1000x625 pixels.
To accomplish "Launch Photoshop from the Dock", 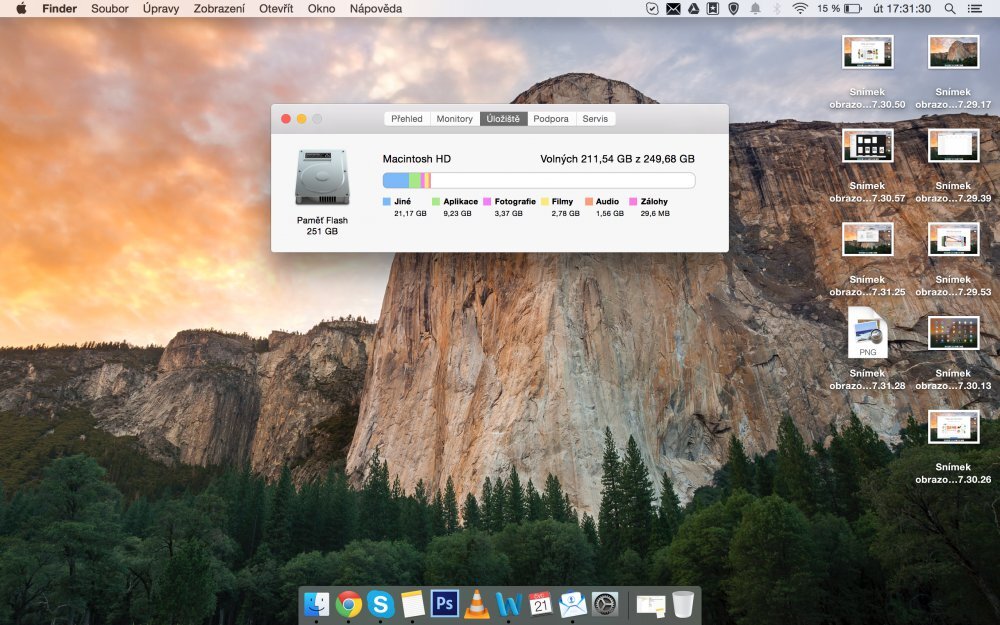I will click(x=443, y=604).
